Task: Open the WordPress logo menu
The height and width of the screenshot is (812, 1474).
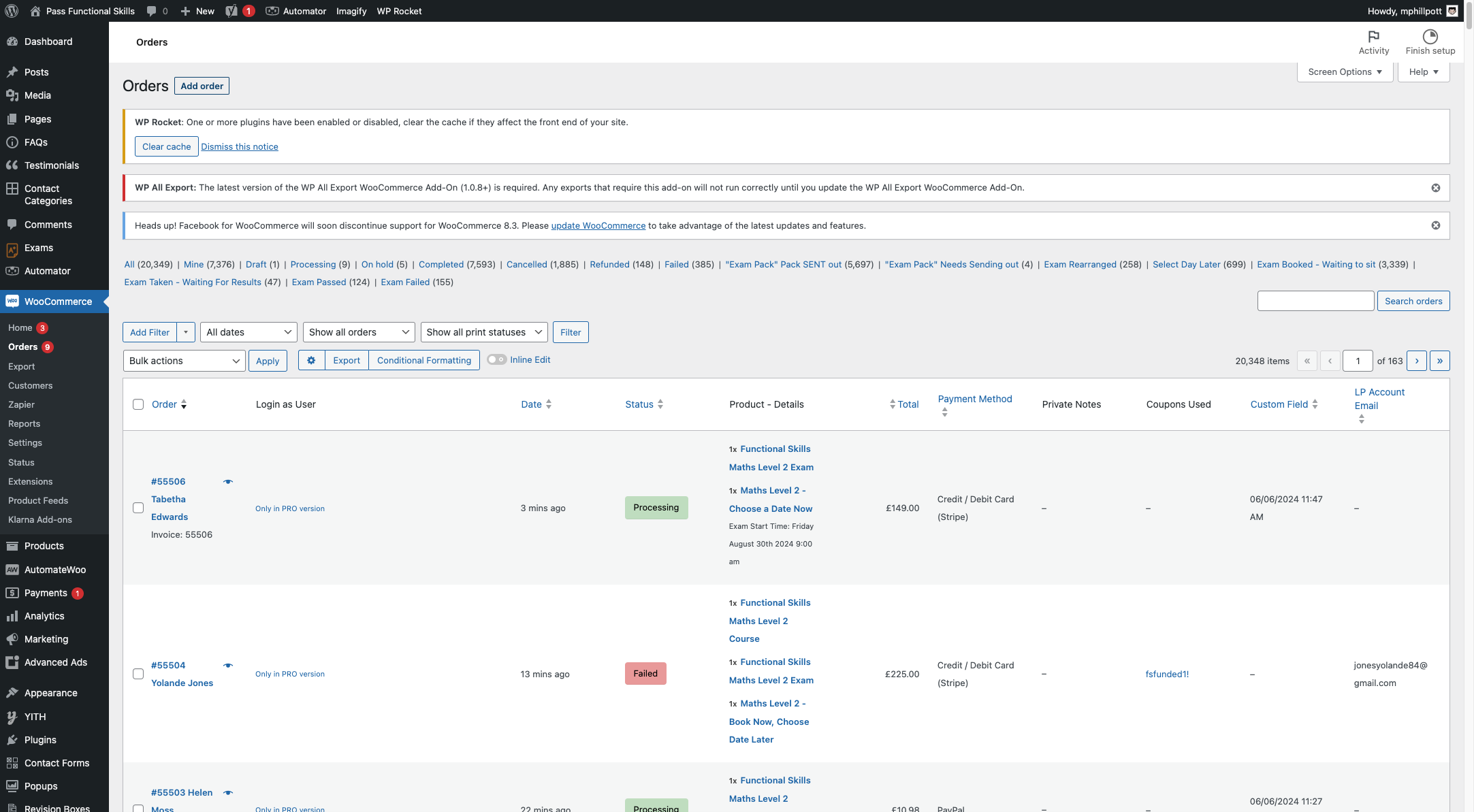Action: 12,11
